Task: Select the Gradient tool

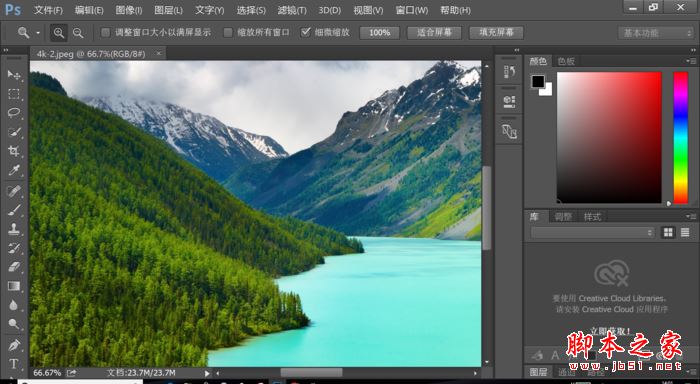Action: 14,286
